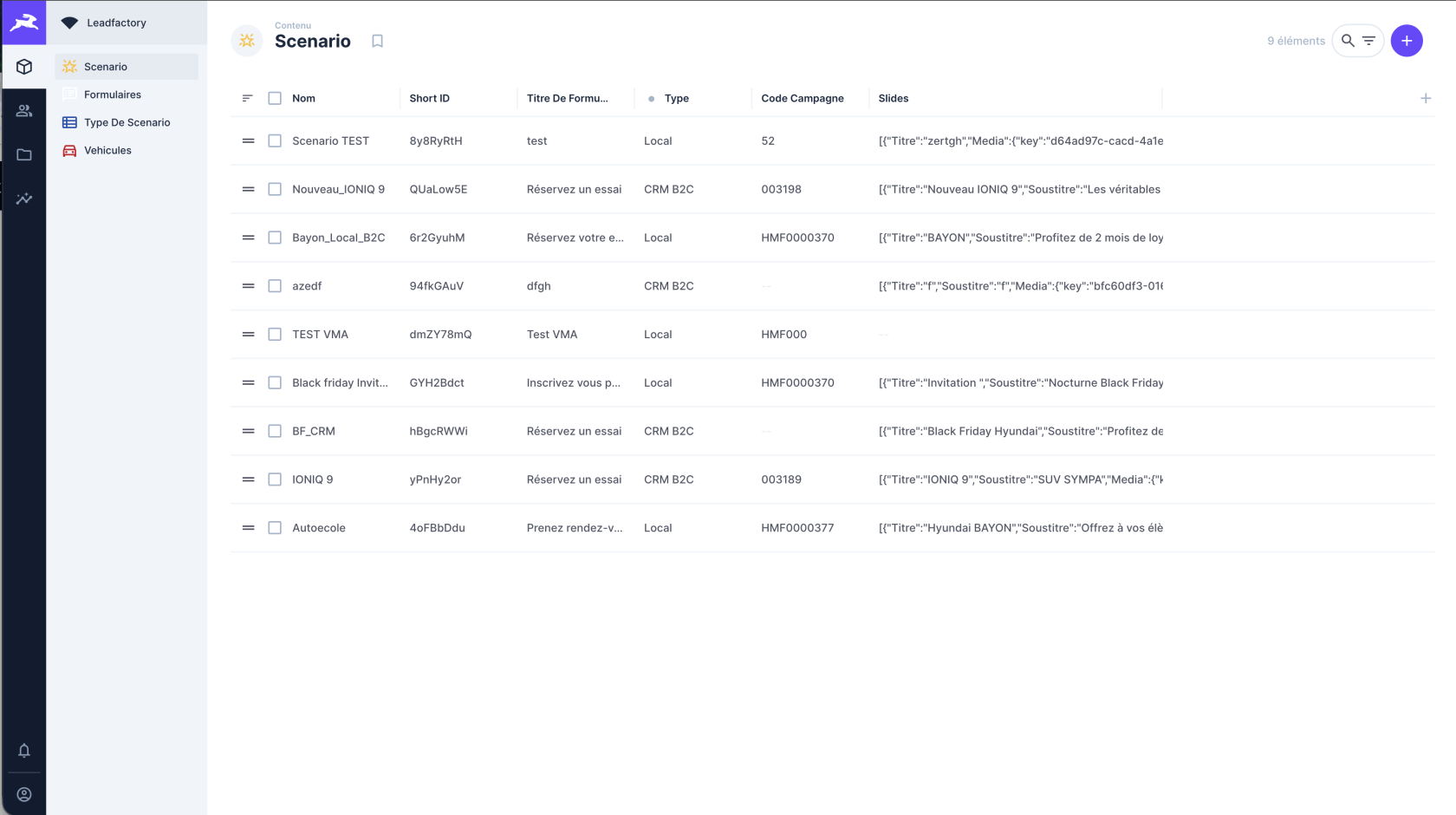Open the users icon in left rail

point(24,111)
